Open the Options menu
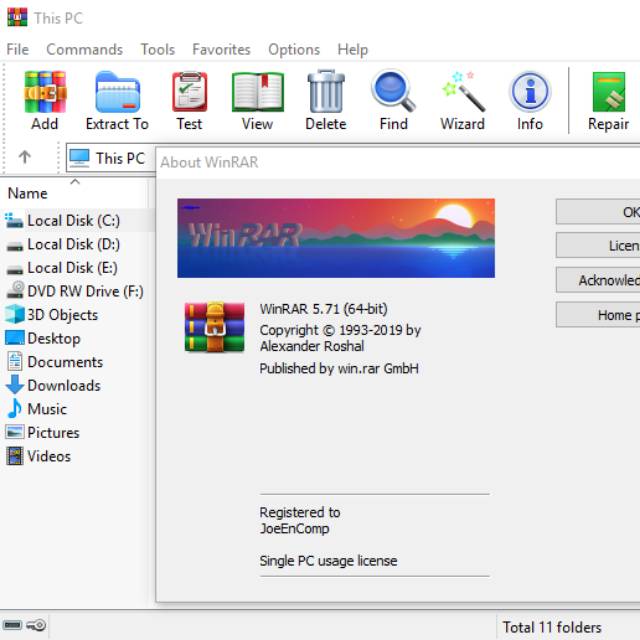The height and width of the screenshot is (640, 640). (294, 49)
